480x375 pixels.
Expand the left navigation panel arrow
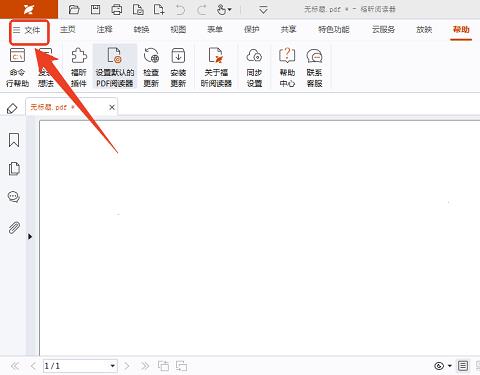coord(30,237)
